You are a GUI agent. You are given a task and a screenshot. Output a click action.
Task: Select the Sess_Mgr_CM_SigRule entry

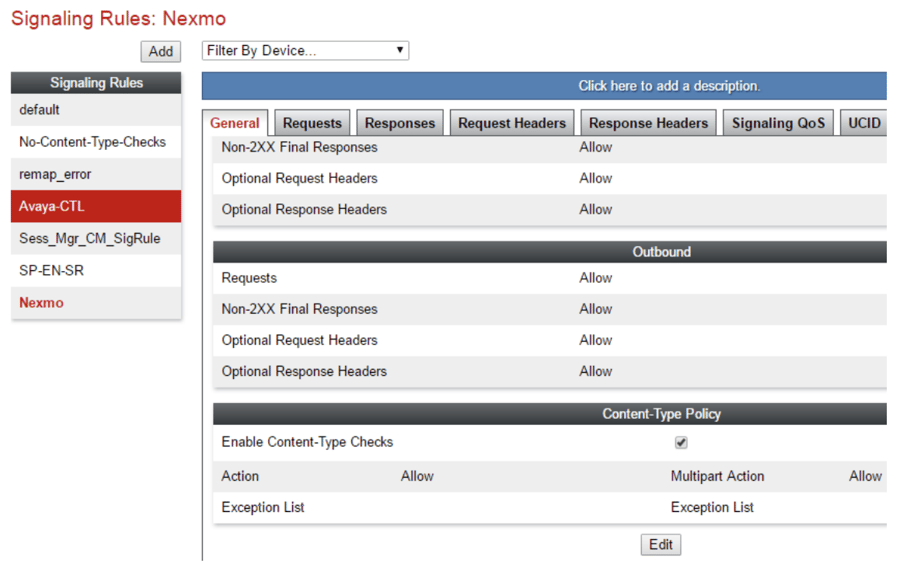pos(96,238)
